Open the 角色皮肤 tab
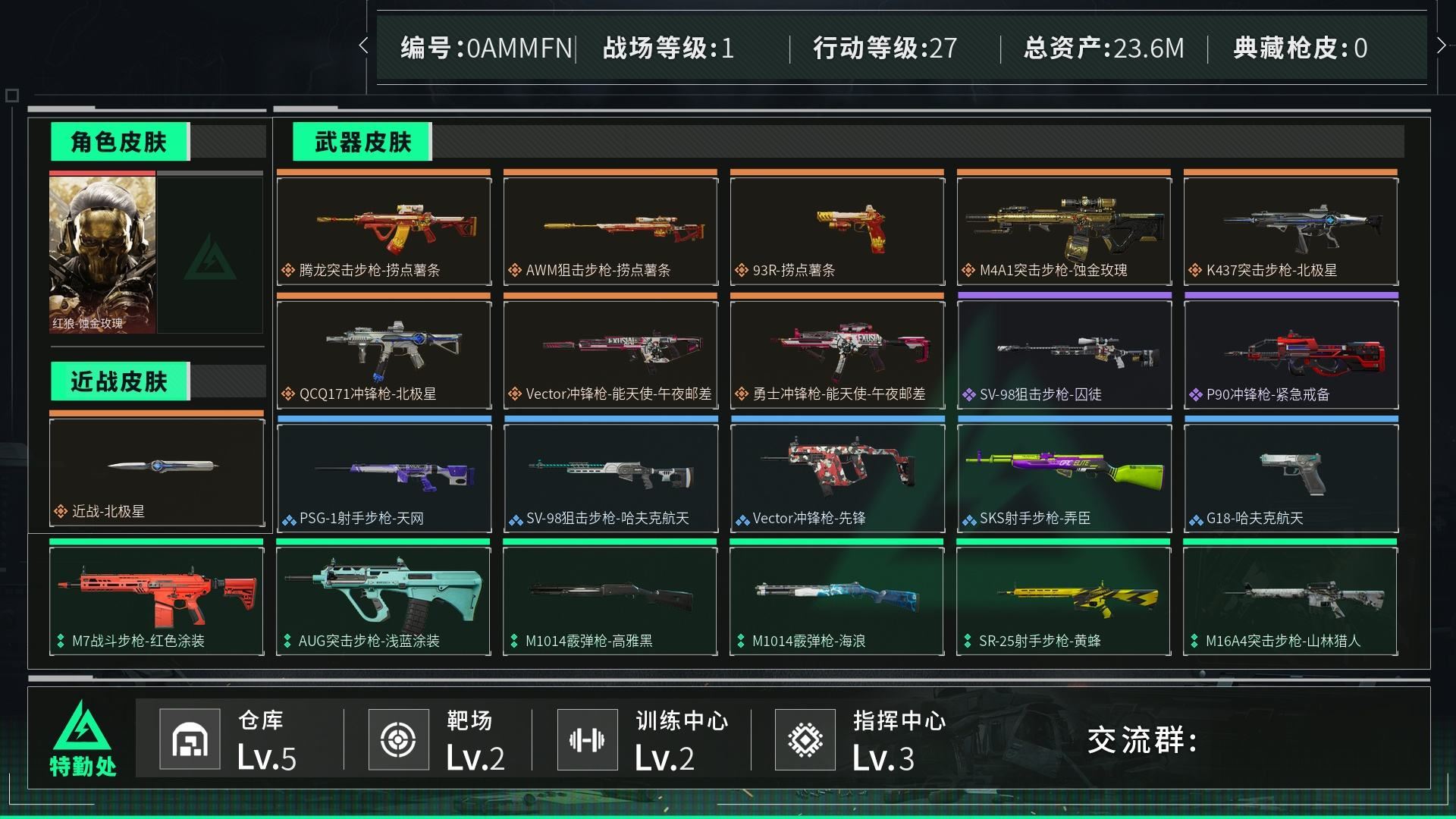 120,142
